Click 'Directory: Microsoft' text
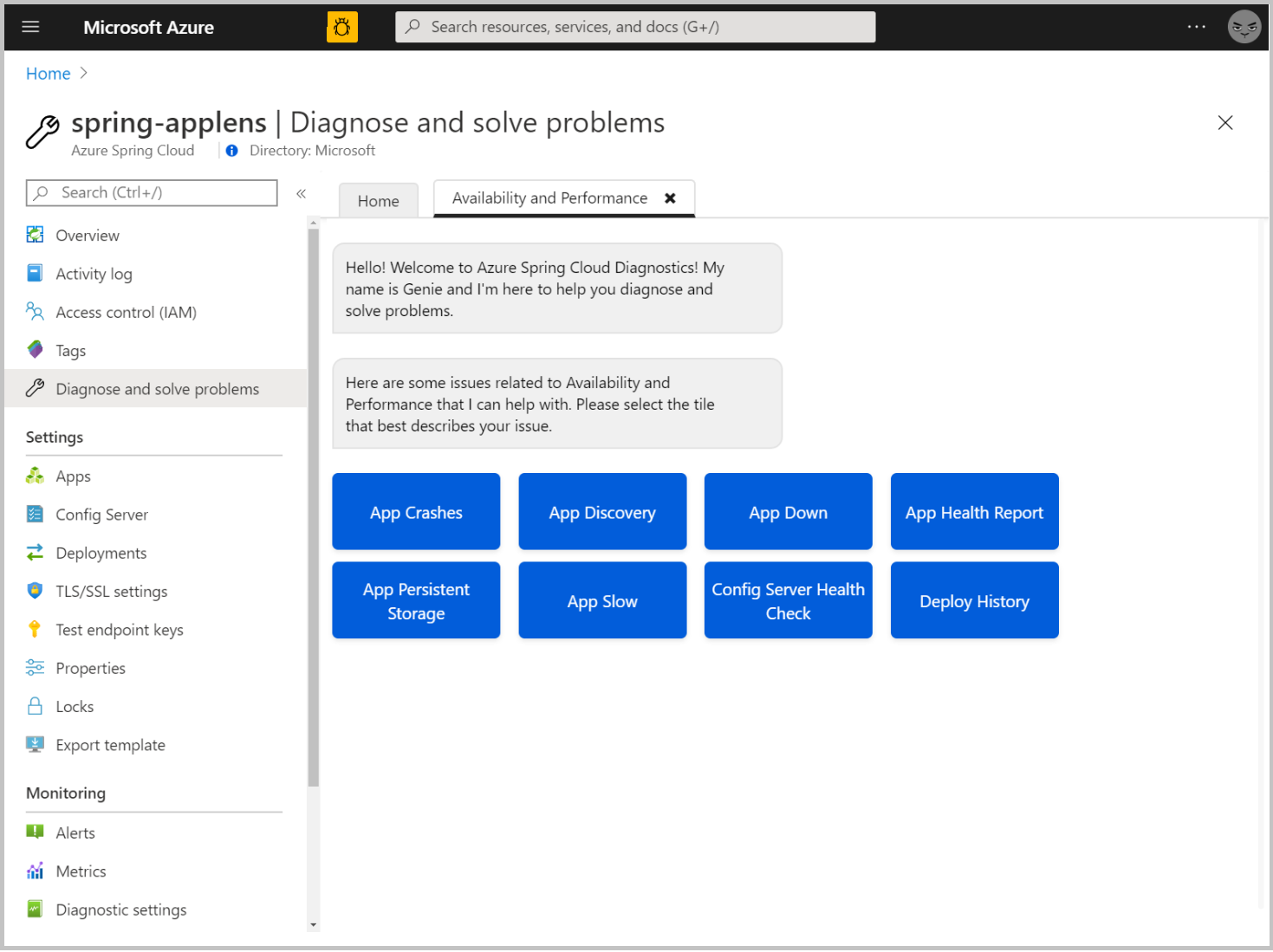Image resolution: width=1273 pixels, height=952 pixels. pyautogui.click(x=312, y=151)
